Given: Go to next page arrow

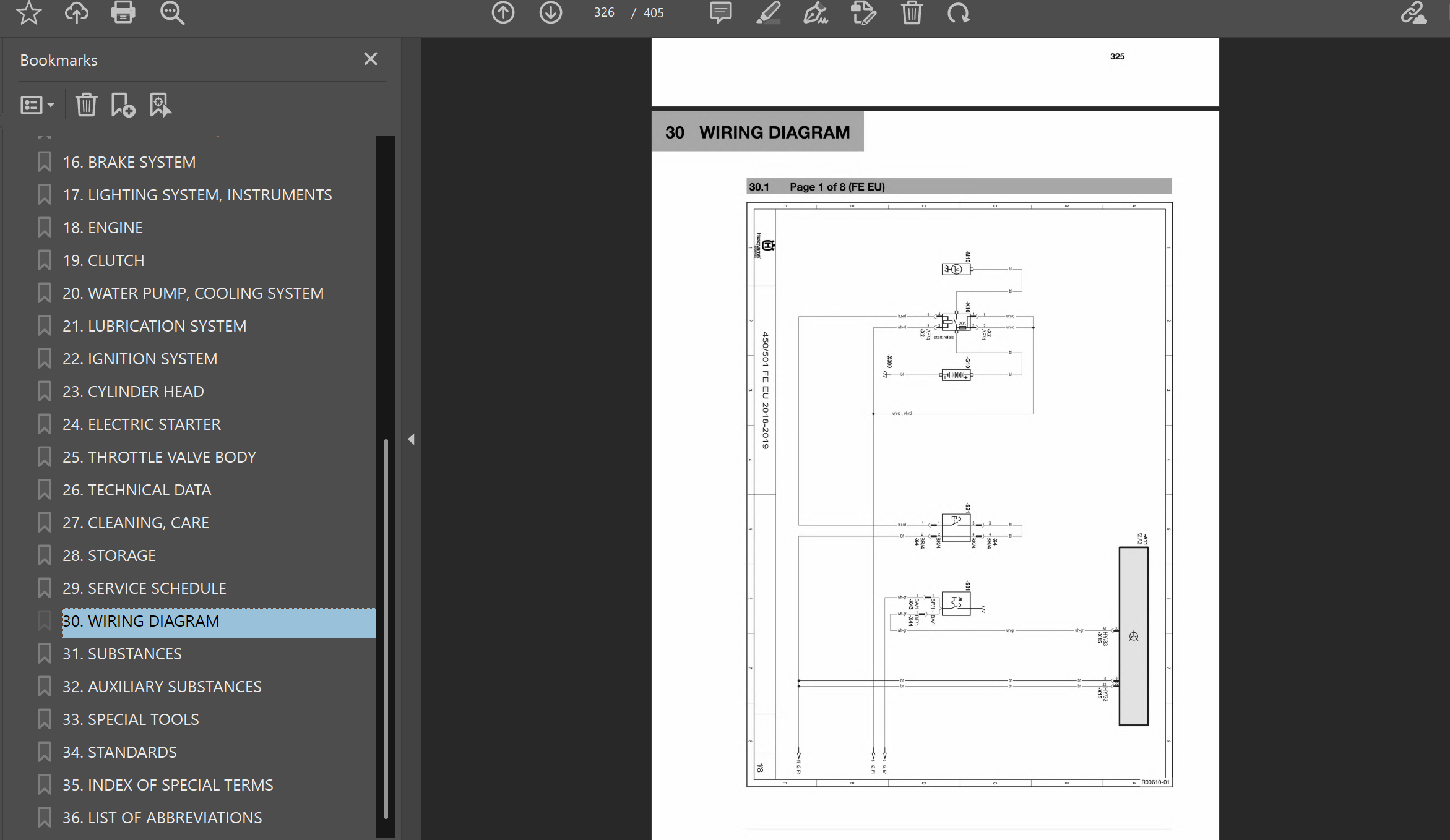Looking at the screenshot, I should [550, 12].
